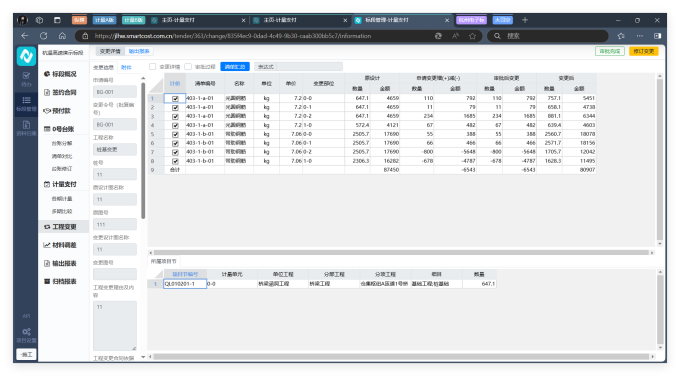Open the 待办 to-do icon in the left rail
This screenshot has height=376, width=680.
[26, 79]
